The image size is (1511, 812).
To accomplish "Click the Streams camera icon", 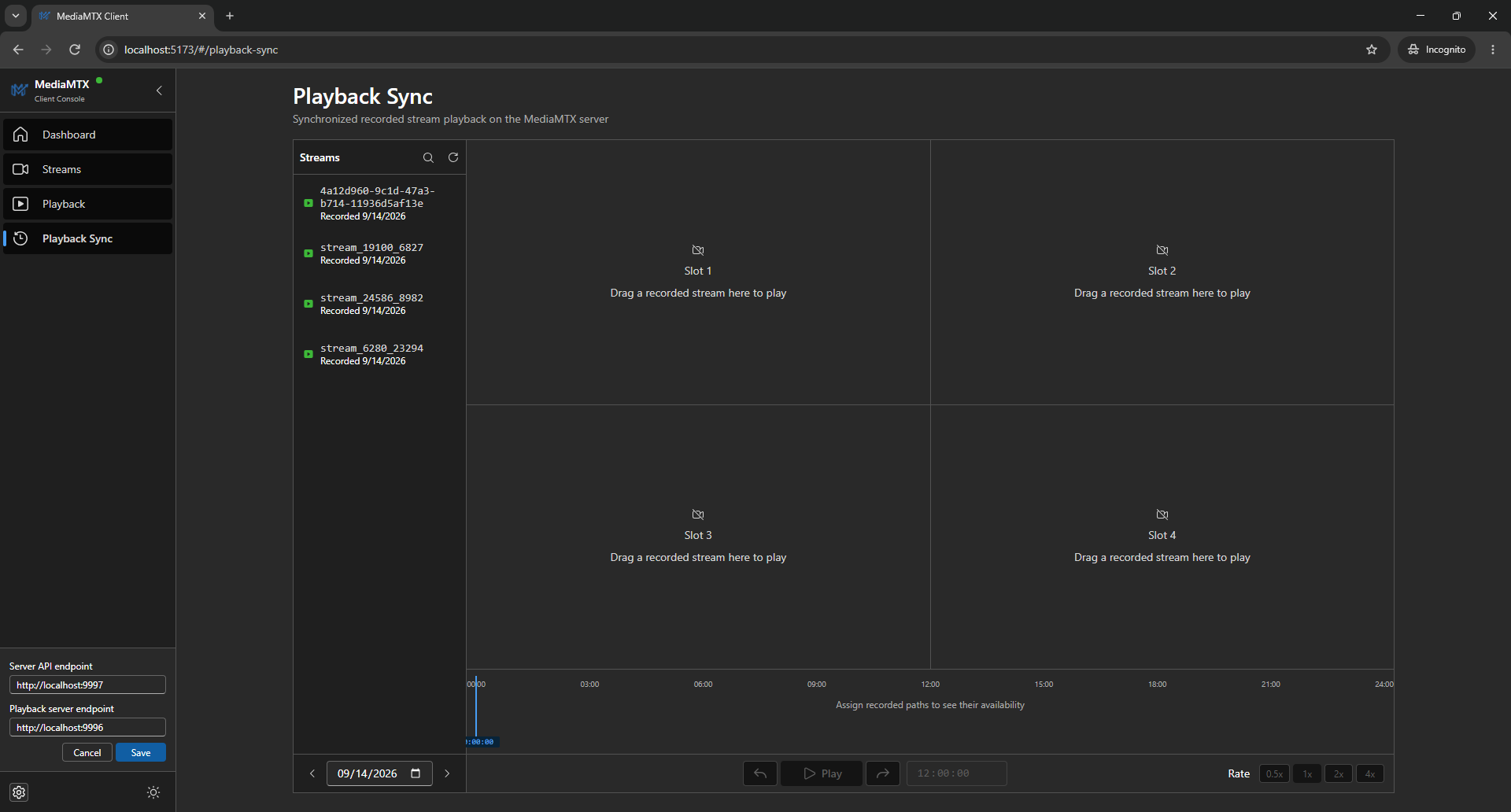I will tap(21, 169).
